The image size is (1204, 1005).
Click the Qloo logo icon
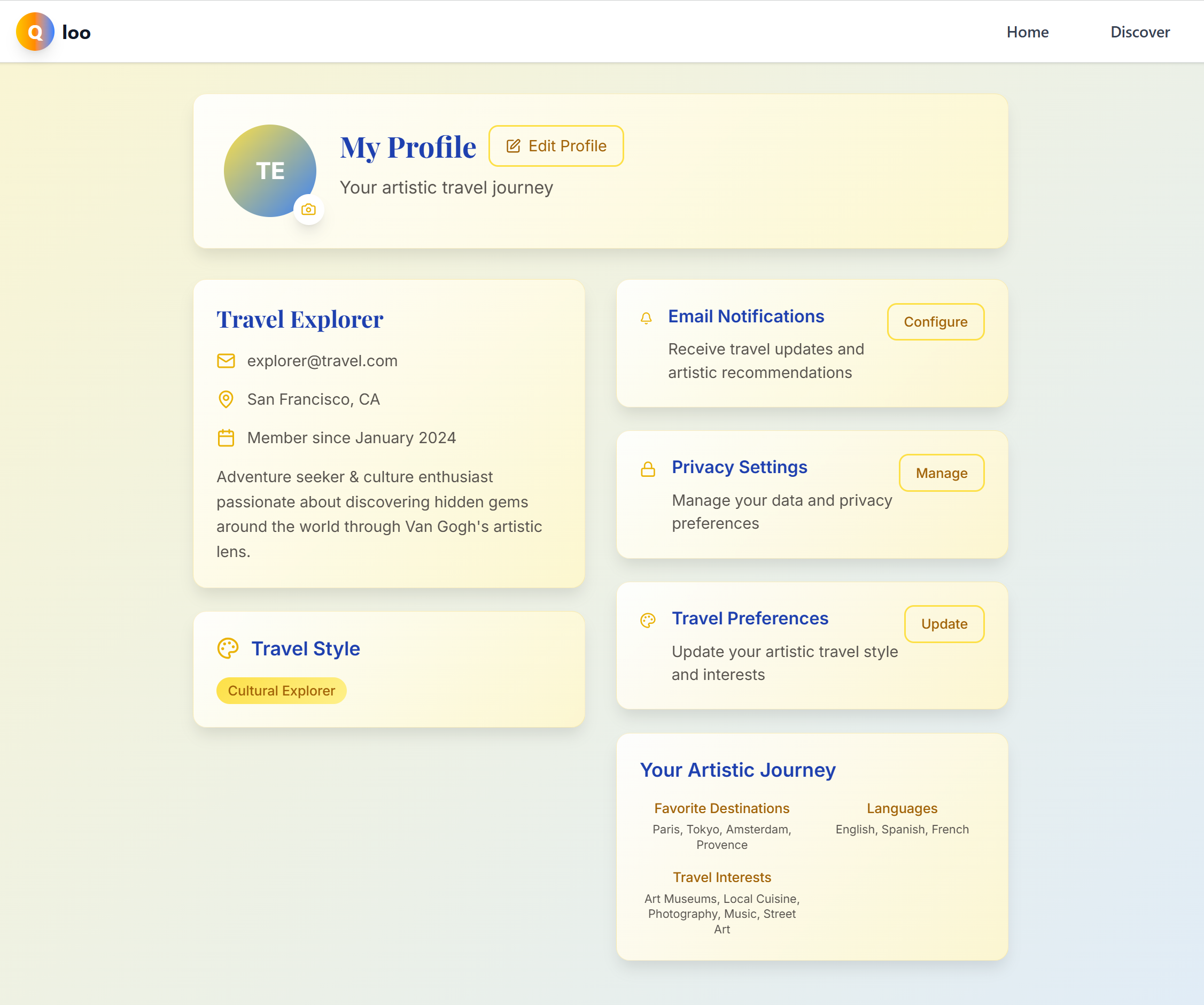35,32
